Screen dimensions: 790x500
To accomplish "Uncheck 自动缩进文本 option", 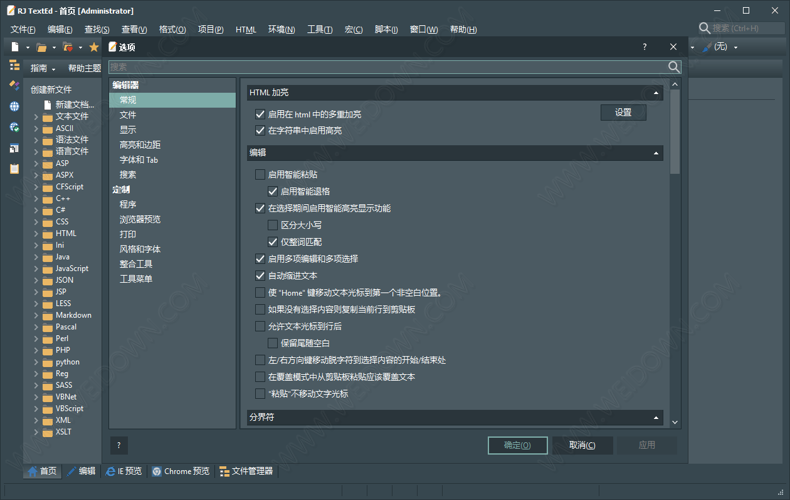I will (x=260, y=276).
